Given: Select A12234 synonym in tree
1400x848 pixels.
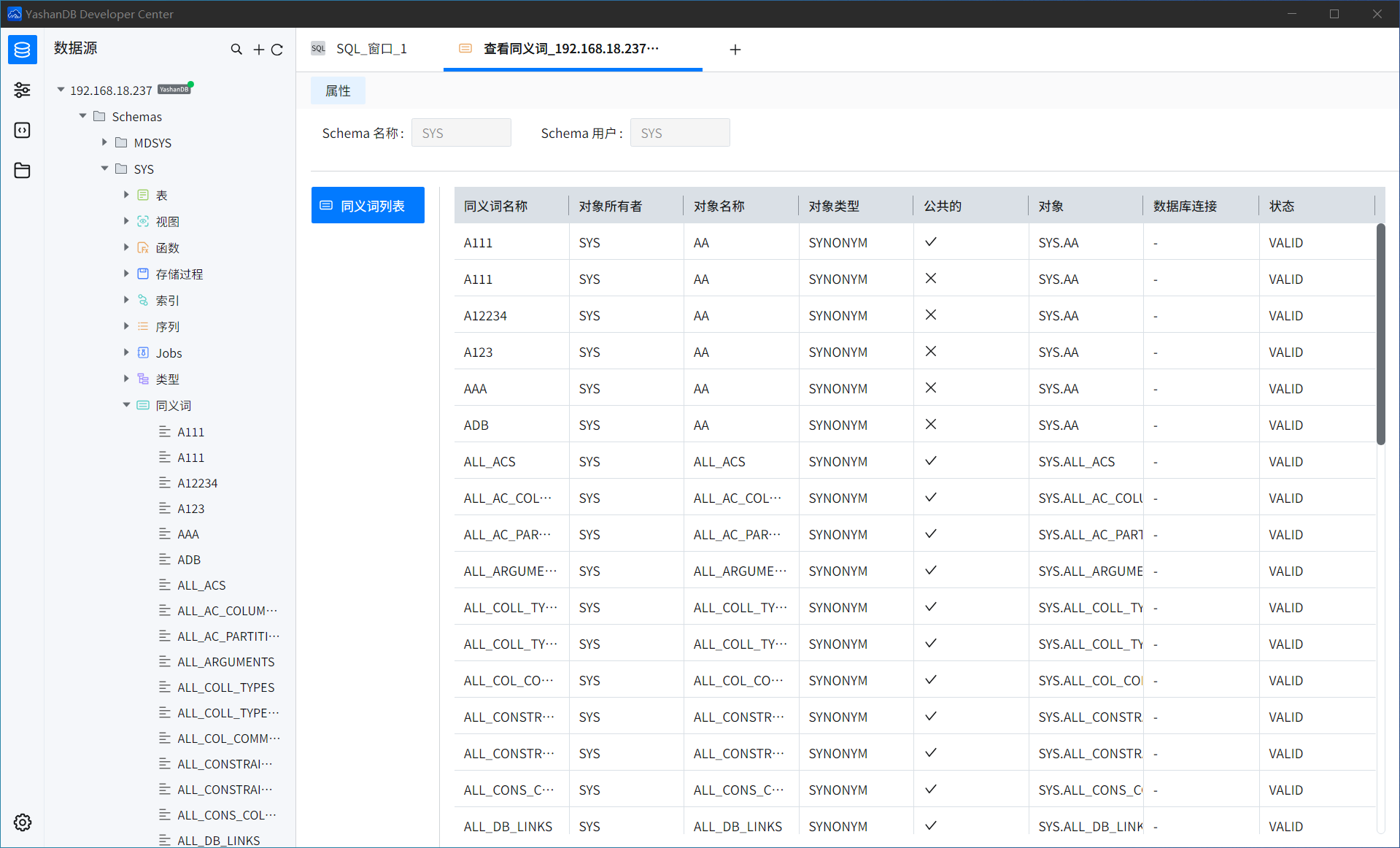Looking at the screenshot, I should click(197, 483).
